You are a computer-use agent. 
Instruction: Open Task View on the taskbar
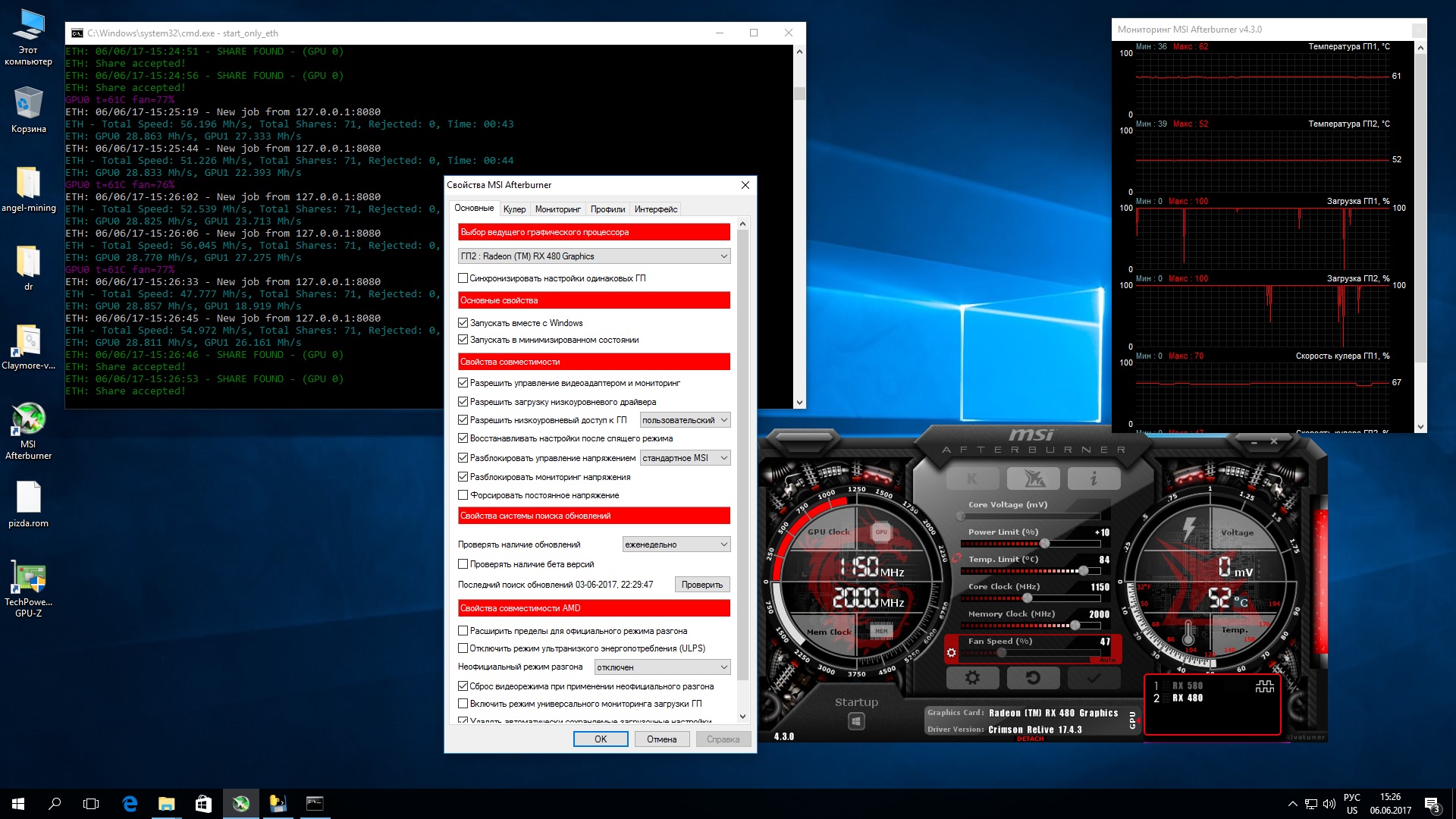[91, 803]
